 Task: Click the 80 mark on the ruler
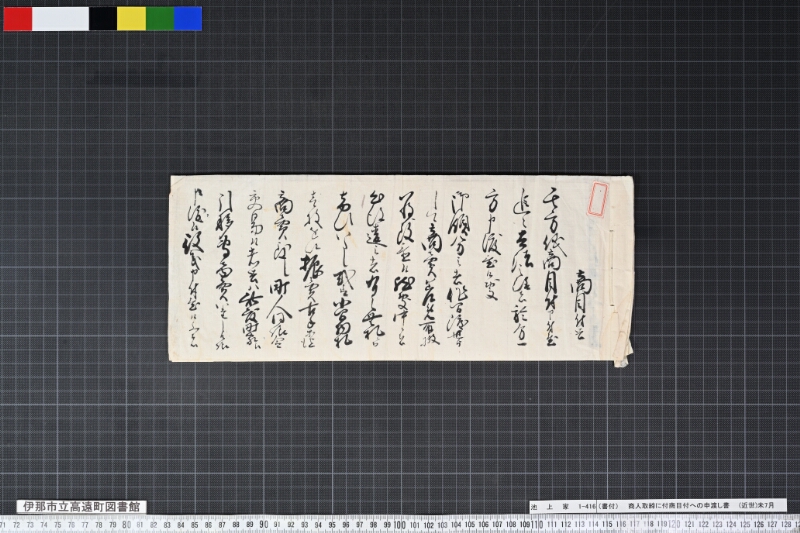[x=126, y=524]
